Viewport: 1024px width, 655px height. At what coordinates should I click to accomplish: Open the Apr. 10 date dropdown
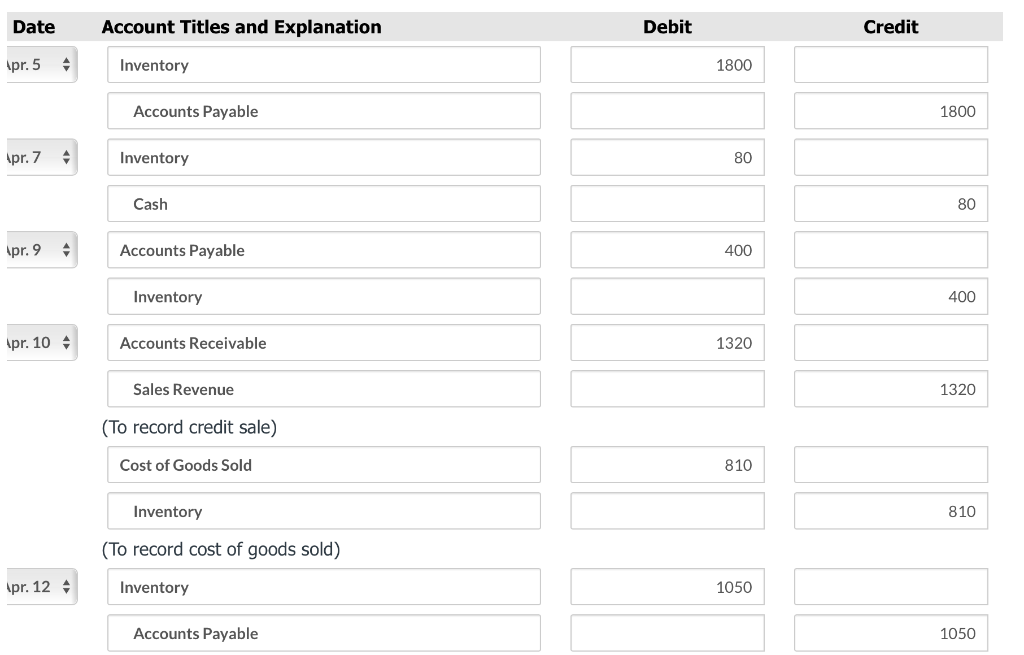tap(40, 343)
